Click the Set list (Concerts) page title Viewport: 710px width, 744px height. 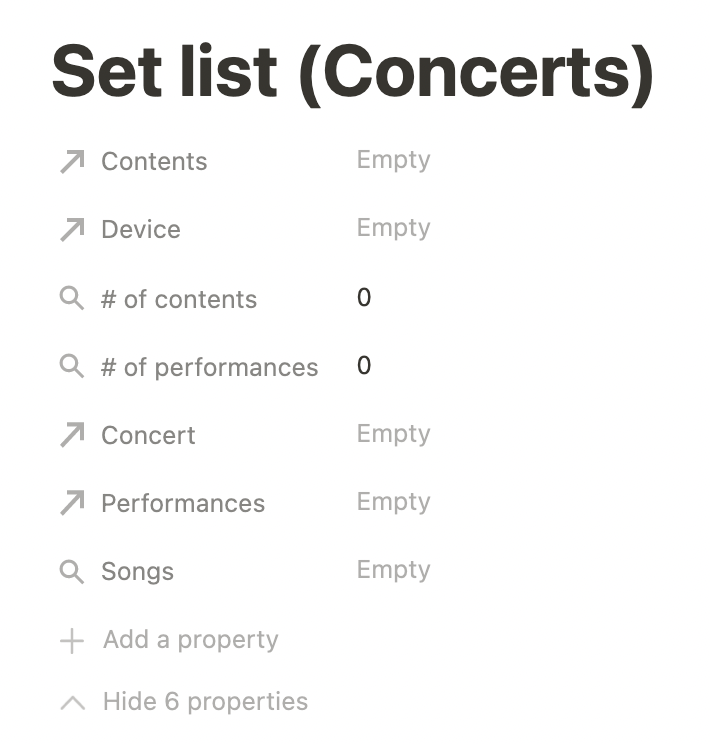tap(352, 72)
